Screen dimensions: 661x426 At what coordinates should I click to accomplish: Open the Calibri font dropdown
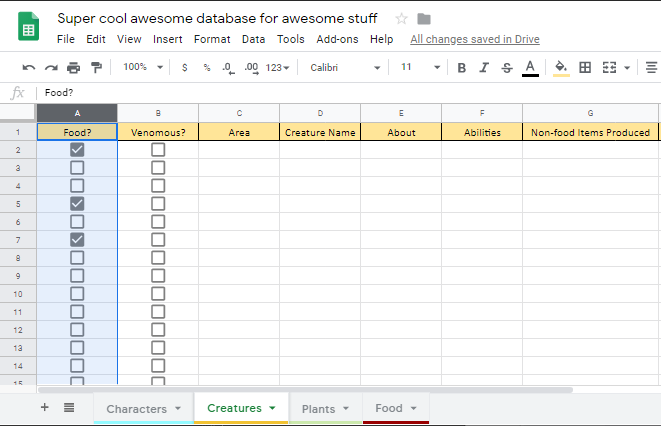pyautogui.click(x=345, y=68)
